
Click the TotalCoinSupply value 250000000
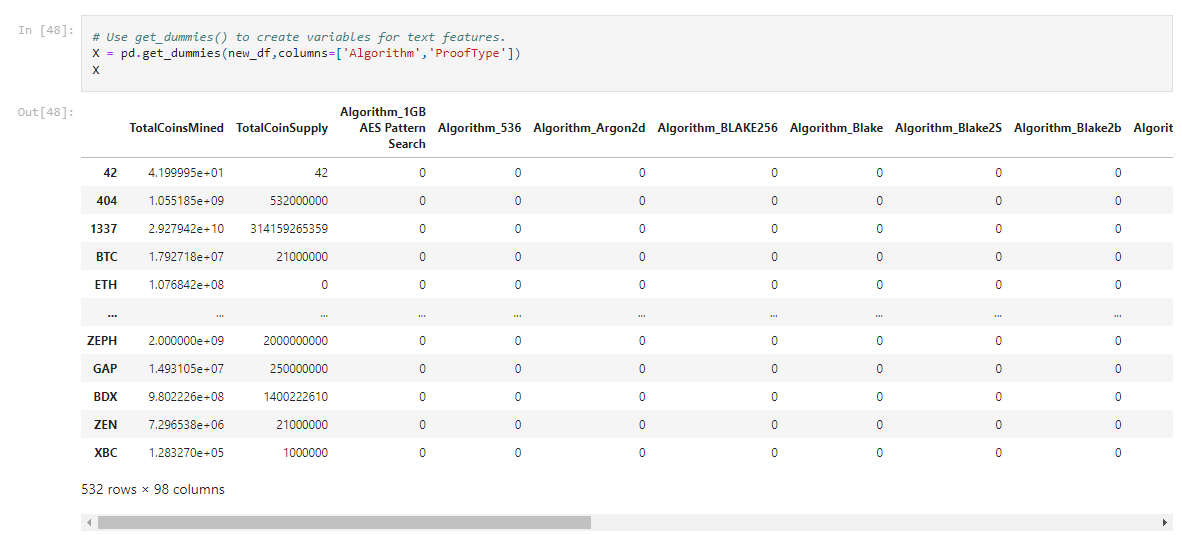(x=299, y=369)
